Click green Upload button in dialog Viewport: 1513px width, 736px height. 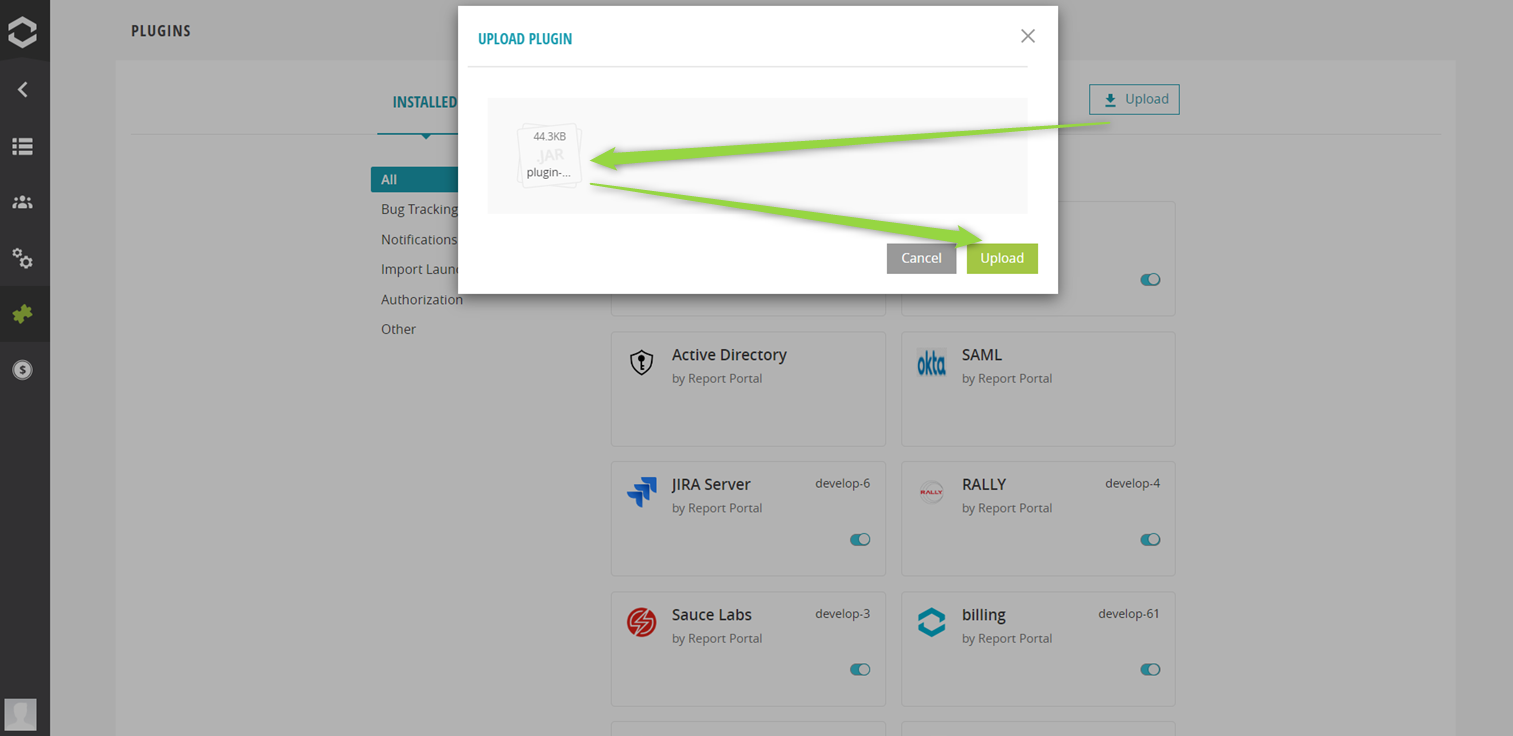pyautogui.click(x=1001, y=258)
